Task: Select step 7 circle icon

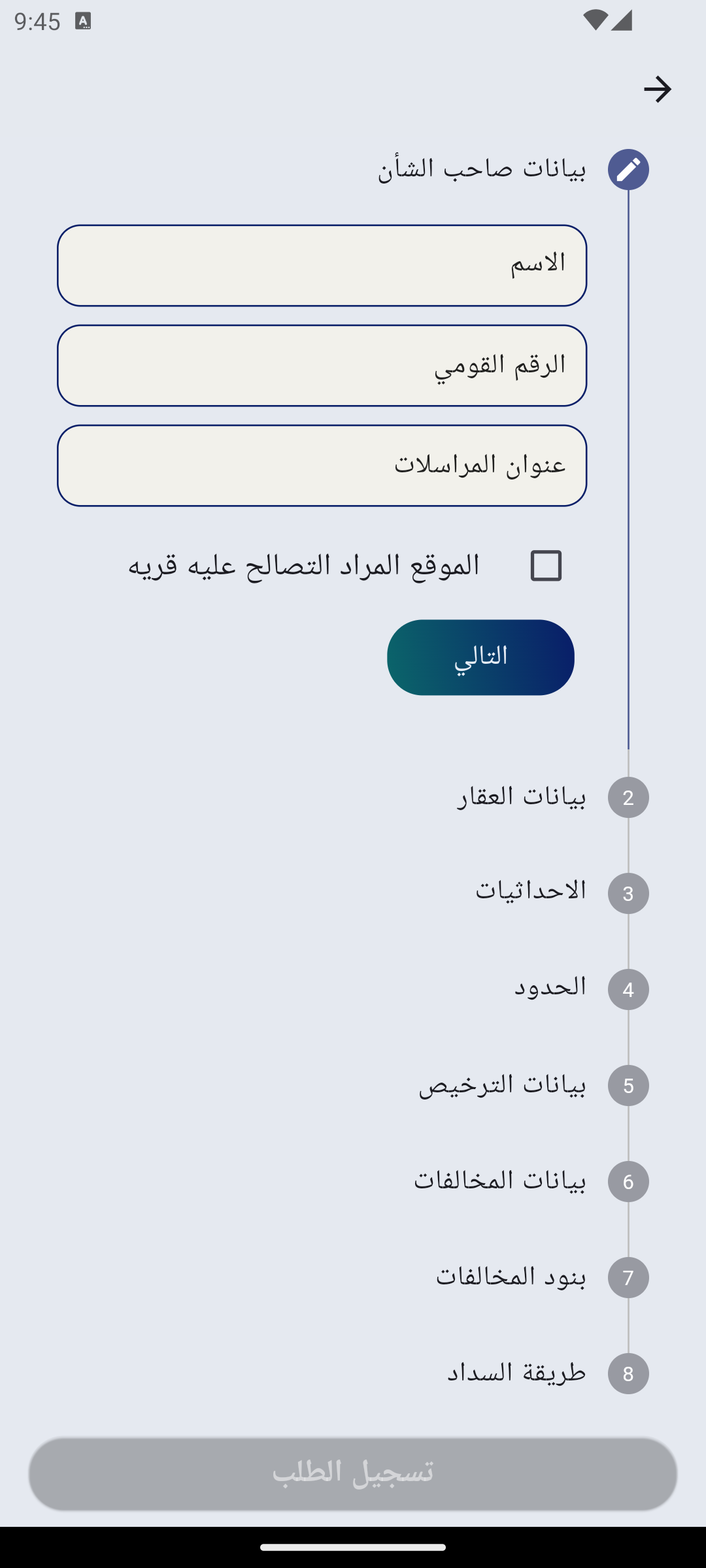Action: [x=628, y=1277]
